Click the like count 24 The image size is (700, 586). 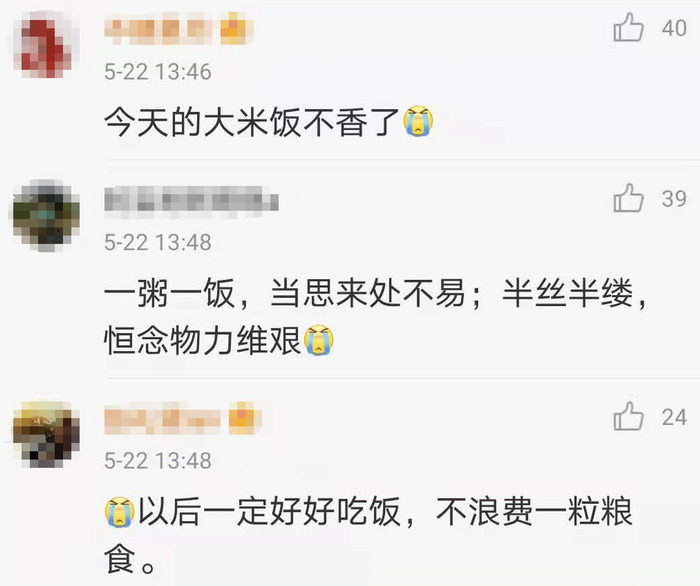[x=674, y=417]
